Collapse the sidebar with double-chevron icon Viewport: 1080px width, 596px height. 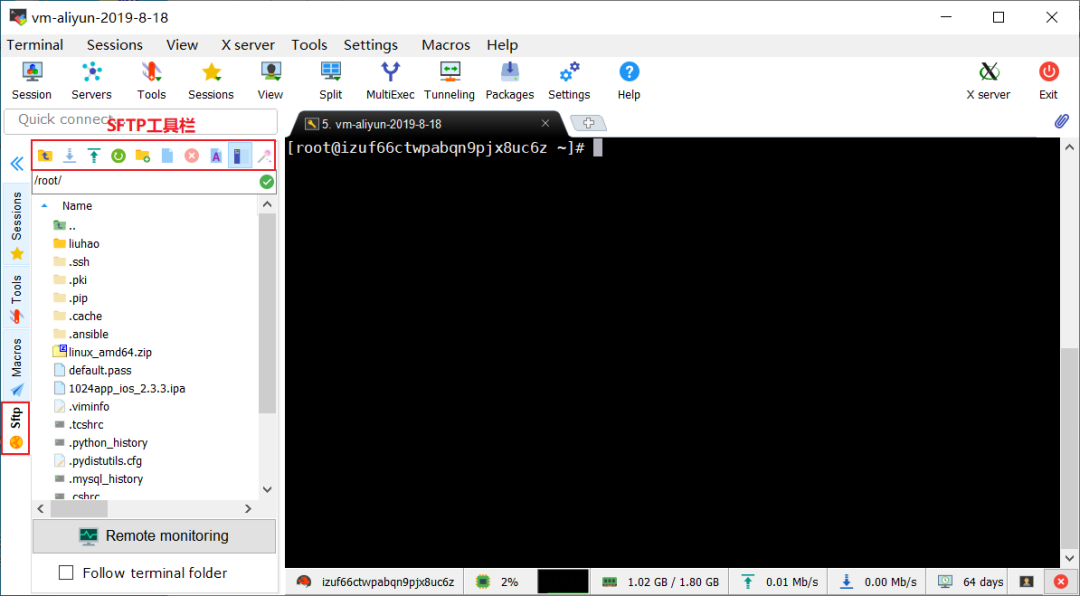(17, 164)
